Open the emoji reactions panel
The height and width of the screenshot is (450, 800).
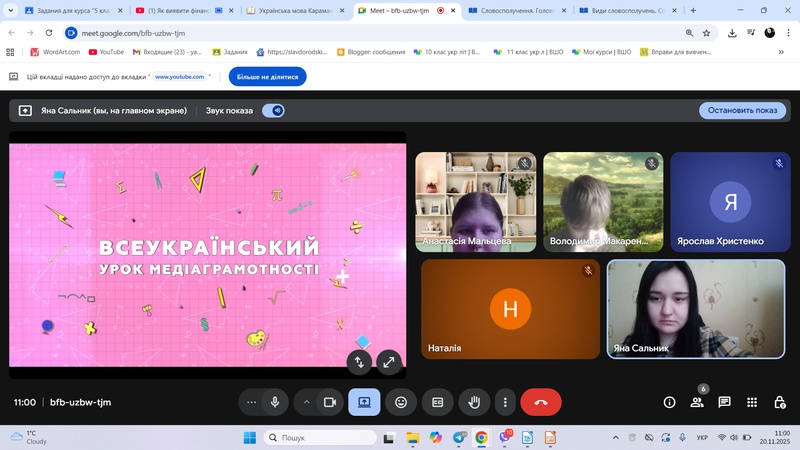[401, 402]
